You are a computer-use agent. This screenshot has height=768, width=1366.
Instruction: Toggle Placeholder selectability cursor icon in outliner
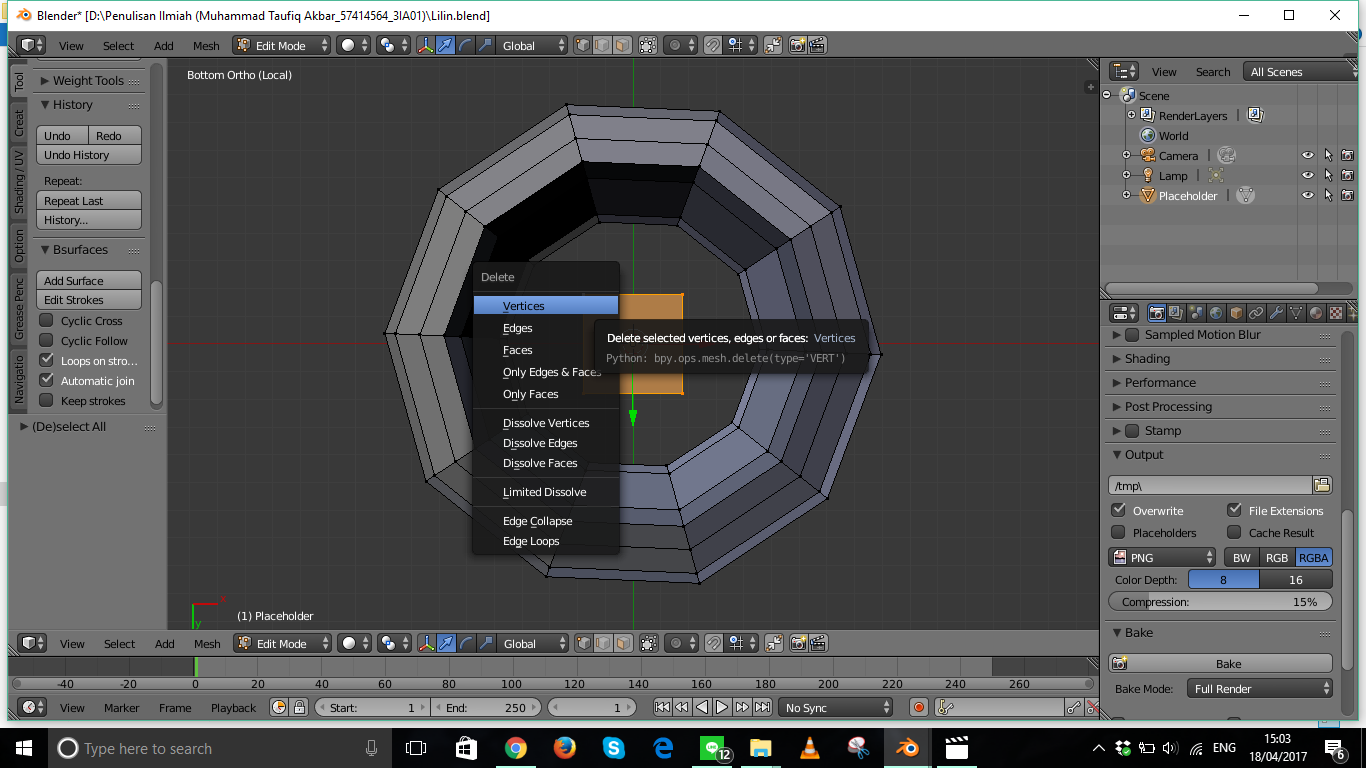[x=1328, y=195]
